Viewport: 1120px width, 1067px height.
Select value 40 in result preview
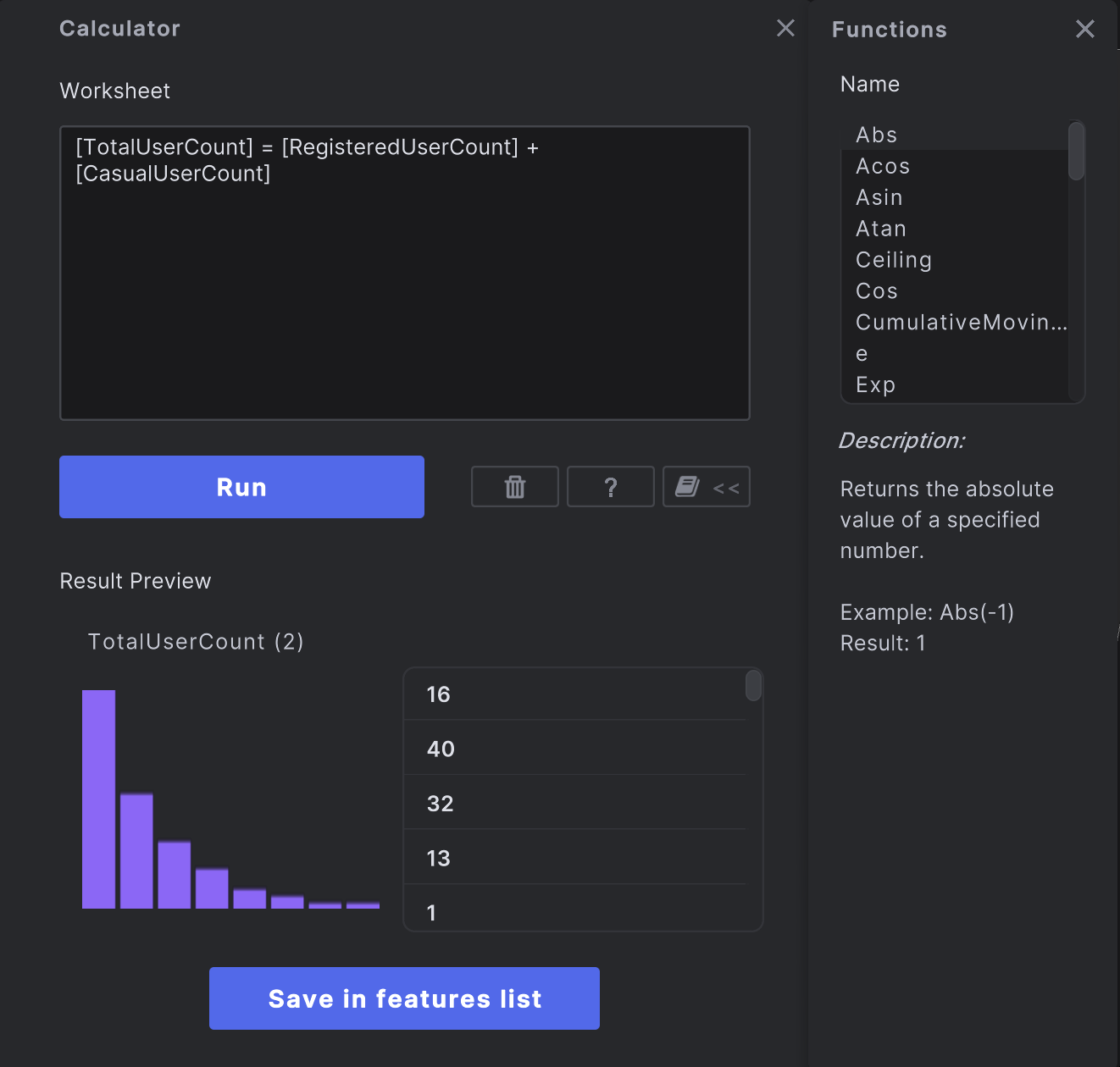tap(574, 749)
